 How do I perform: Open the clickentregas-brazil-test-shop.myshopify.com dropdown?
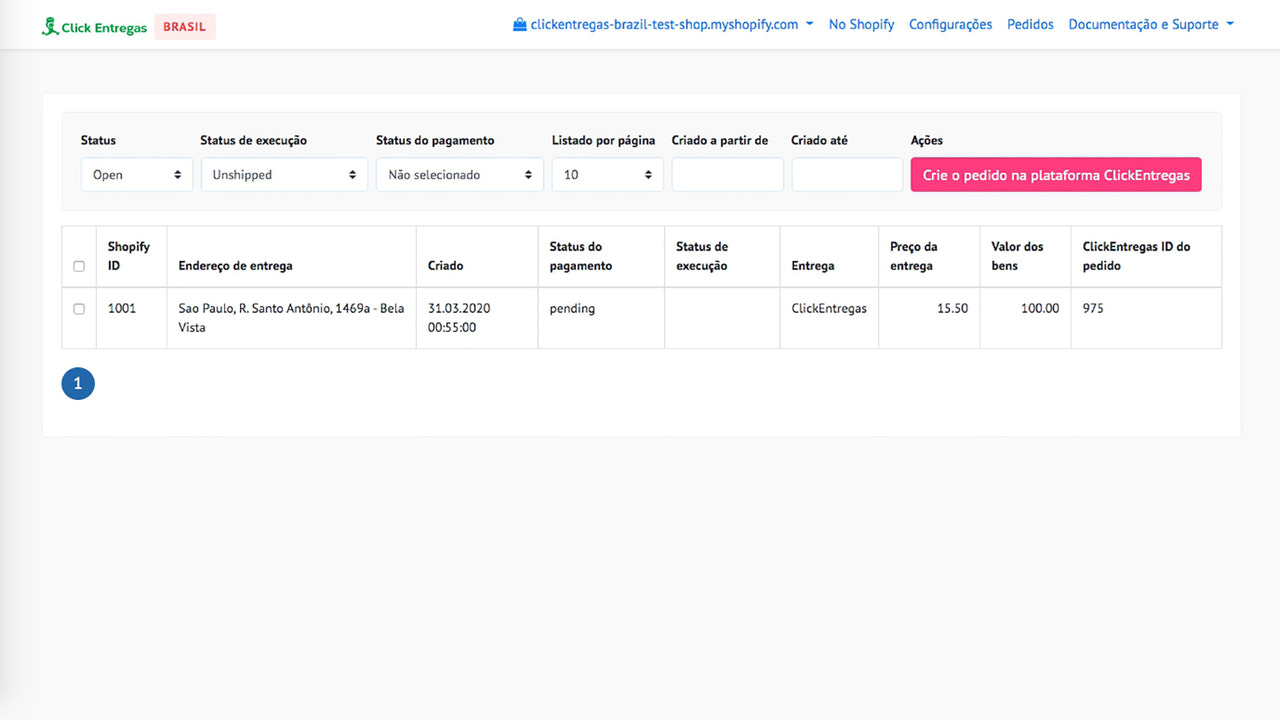coord(663,23)
